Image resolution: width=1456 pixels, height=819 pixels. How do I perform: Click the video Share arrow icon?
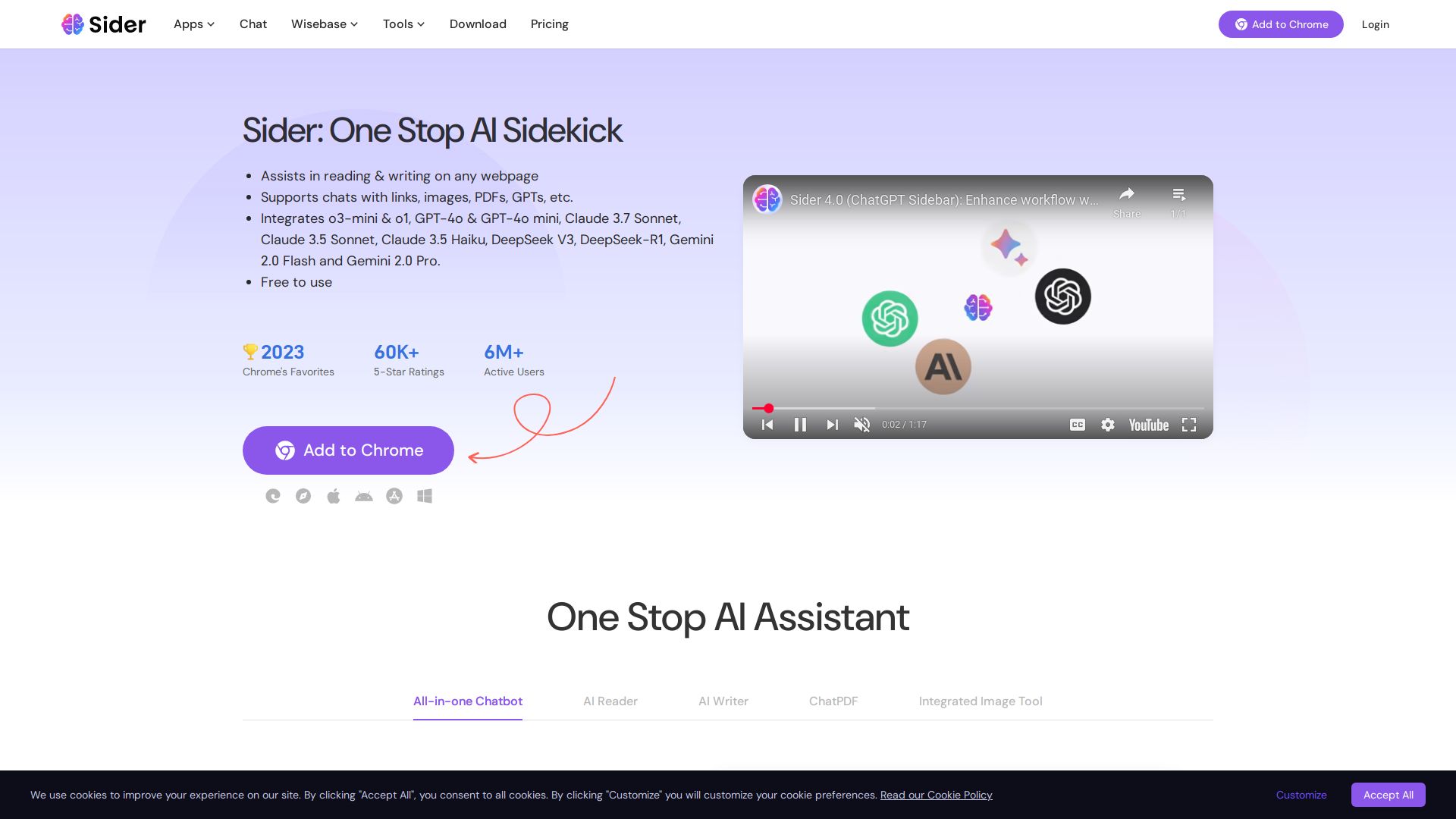(x=1127, y=194)
